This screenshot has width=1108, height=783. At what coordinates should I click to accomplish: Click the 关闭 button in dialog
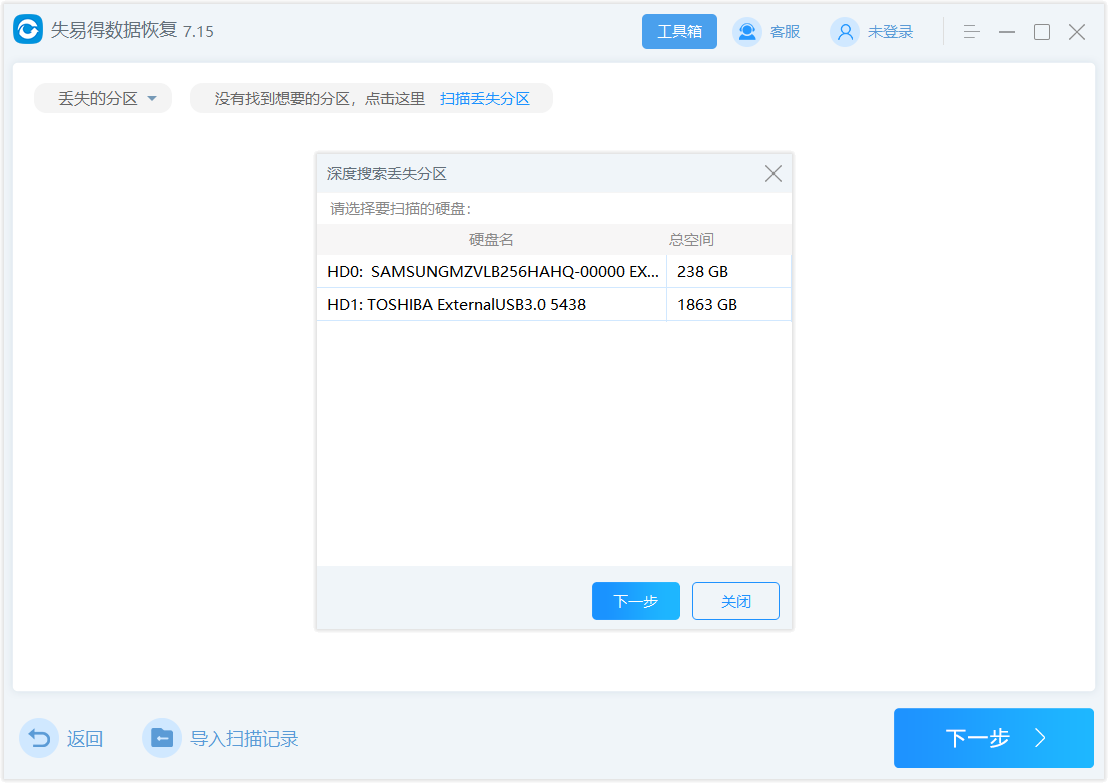pyautogui.click(x=736, y=601)
